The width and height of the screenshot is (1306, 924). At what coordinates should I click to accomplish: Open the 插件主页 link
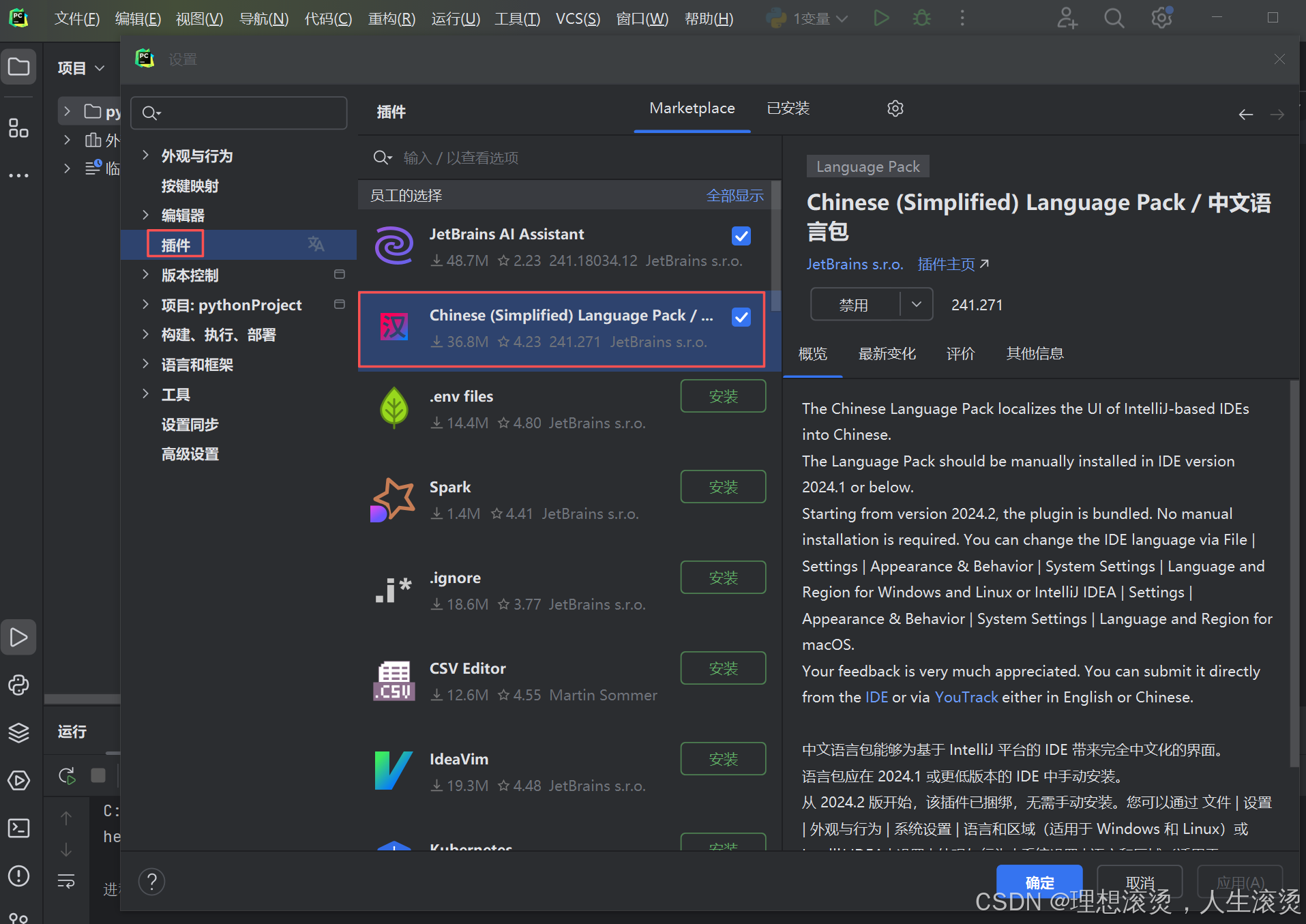tap(953, 265)
